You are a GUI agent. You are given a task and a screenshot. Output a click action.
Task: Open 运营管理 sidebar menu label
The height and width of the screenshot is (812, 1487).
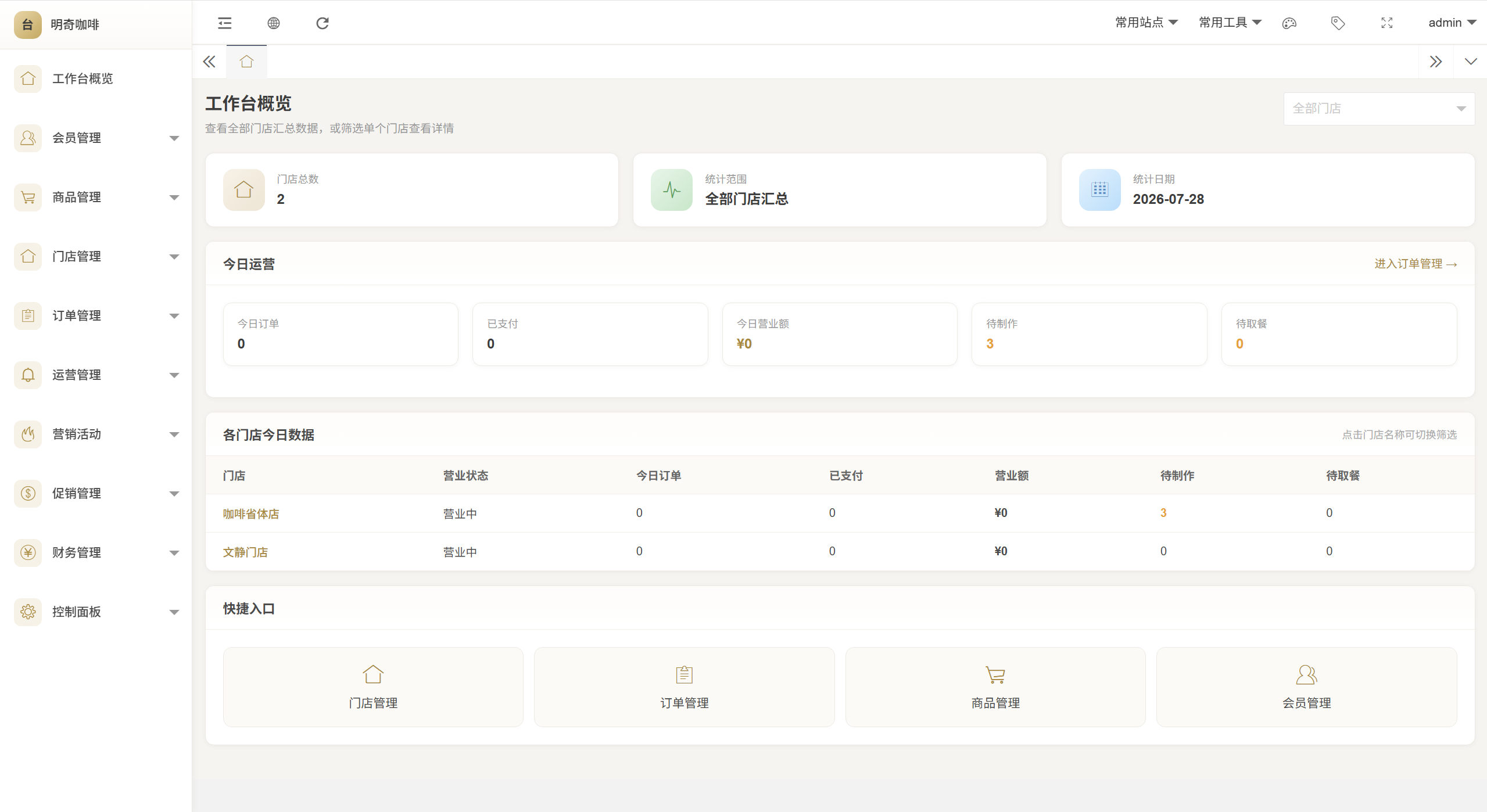point(77,375)
